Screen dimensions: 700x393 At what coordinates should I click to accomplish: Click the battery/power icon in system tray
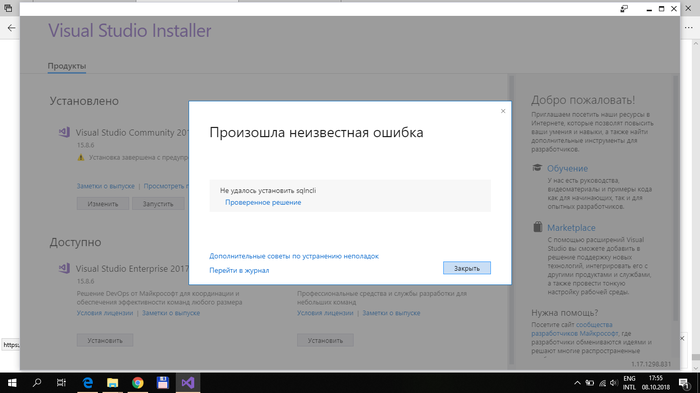pos(590,383)
